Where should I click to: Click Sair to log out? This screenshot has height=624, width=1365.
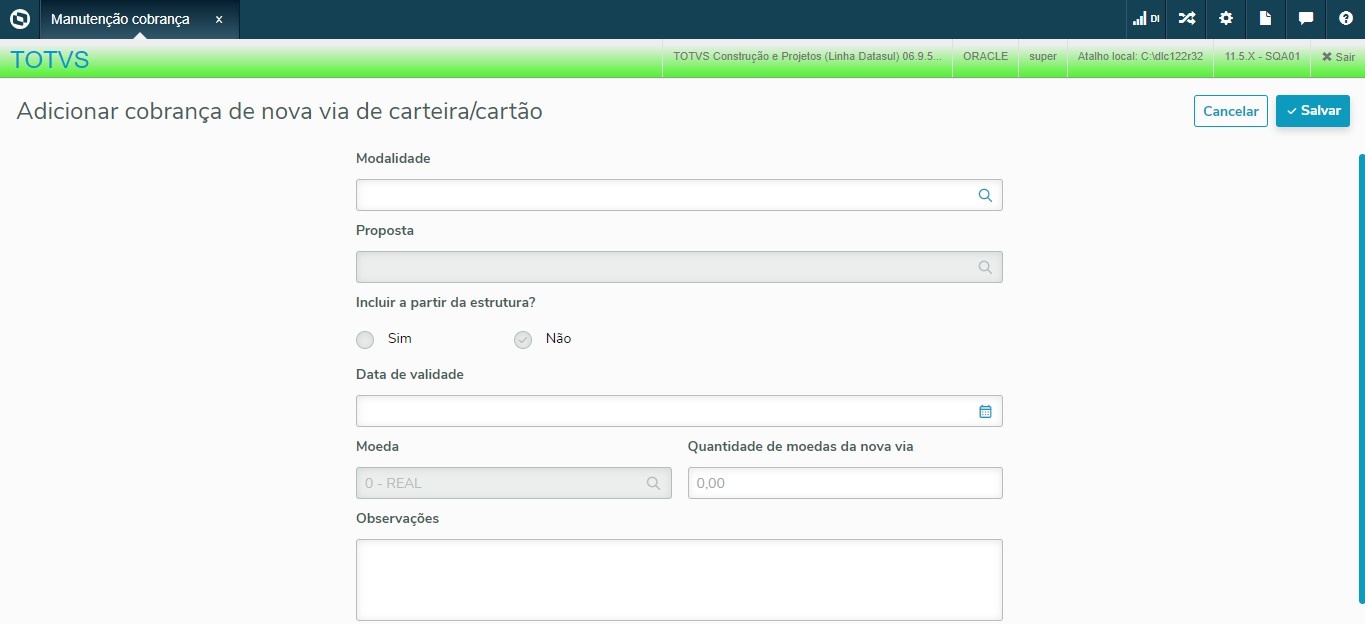[x=1338, y=57]
